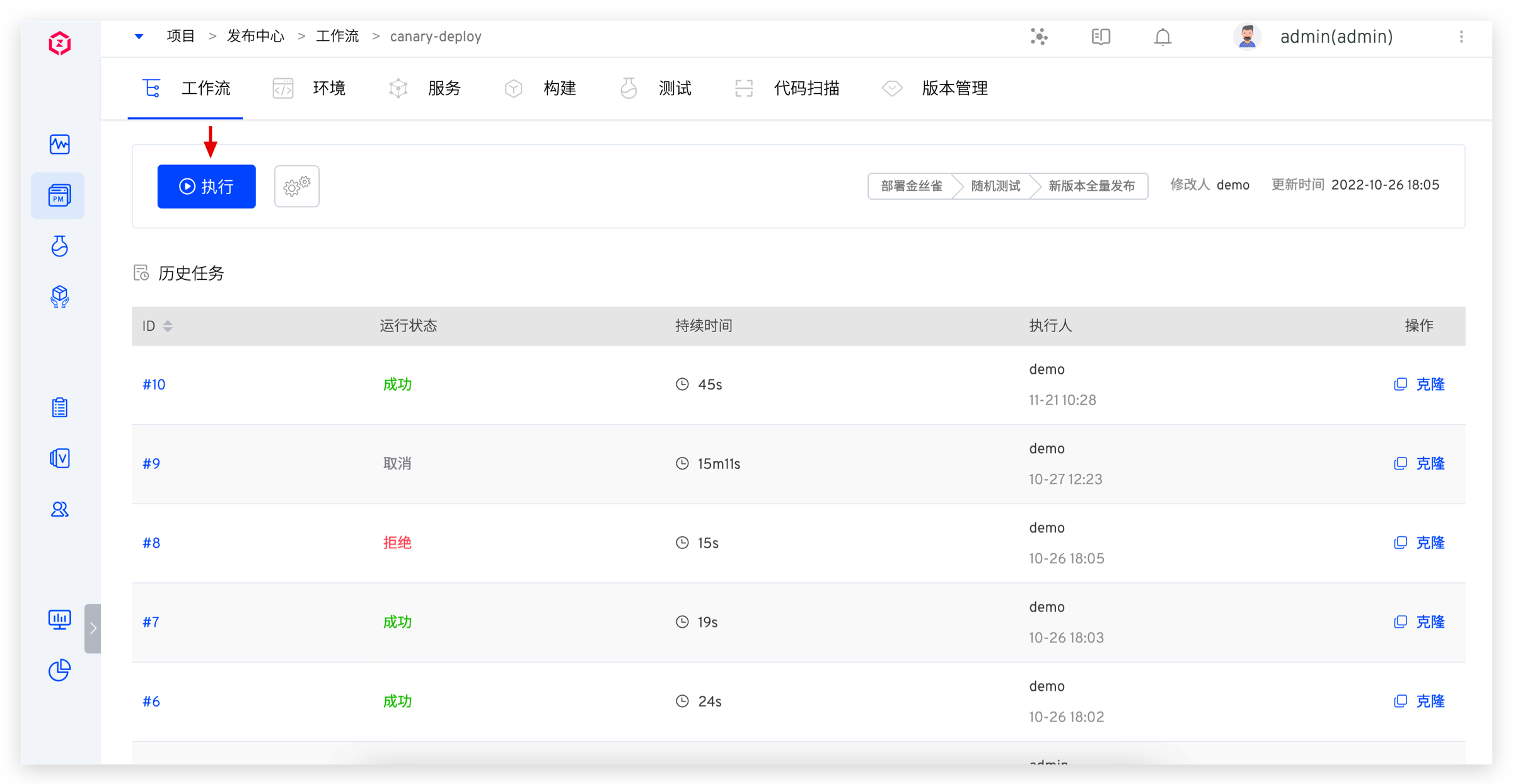The height and width of the screenshot is (784, 1513).
Task: Expand the breadcrumb dropdown triangle
Action: tap(139, 37)
